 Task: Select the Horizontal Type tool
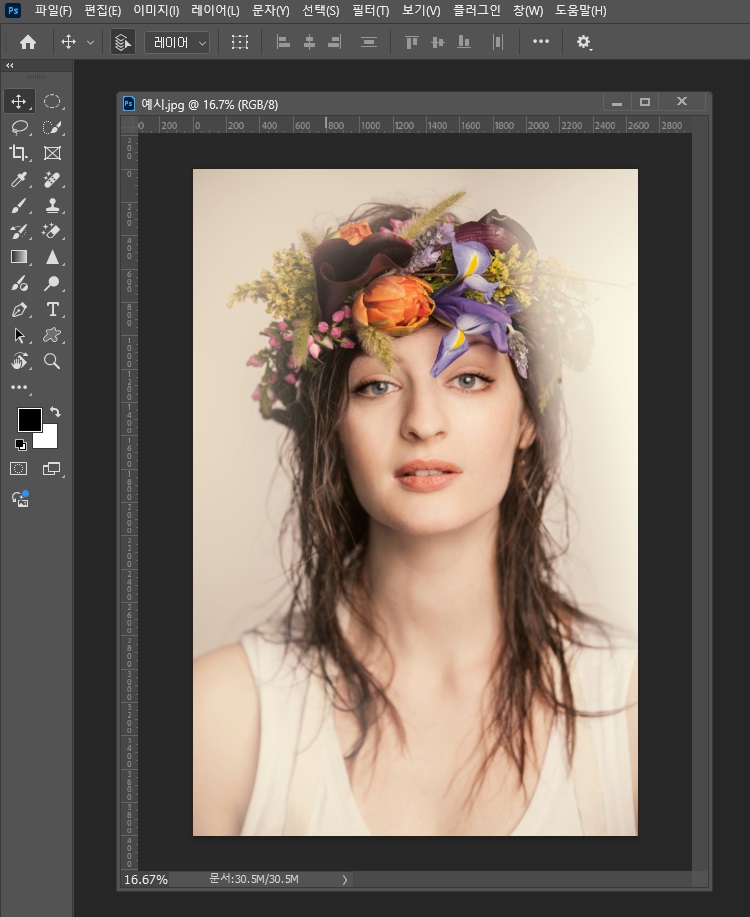coord(52,309)
